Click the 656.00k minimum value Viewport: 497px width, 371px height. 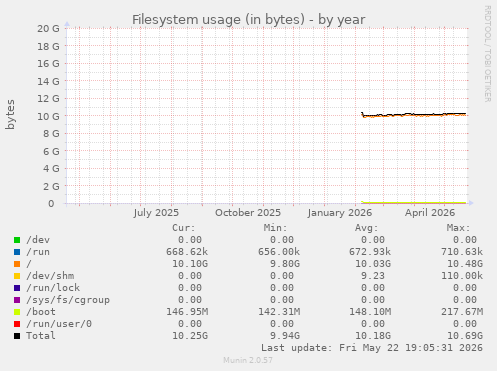[279, 252]
